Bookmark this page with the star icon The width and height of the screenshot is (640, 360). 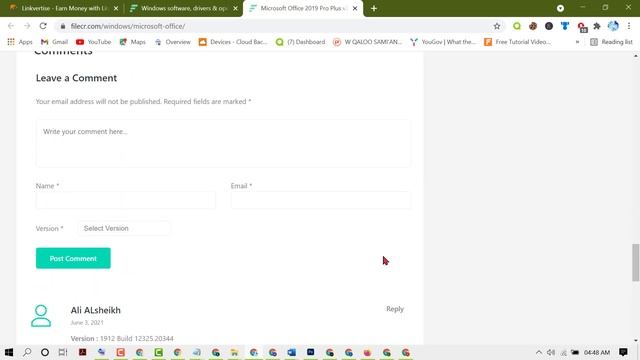coord(497,26)
